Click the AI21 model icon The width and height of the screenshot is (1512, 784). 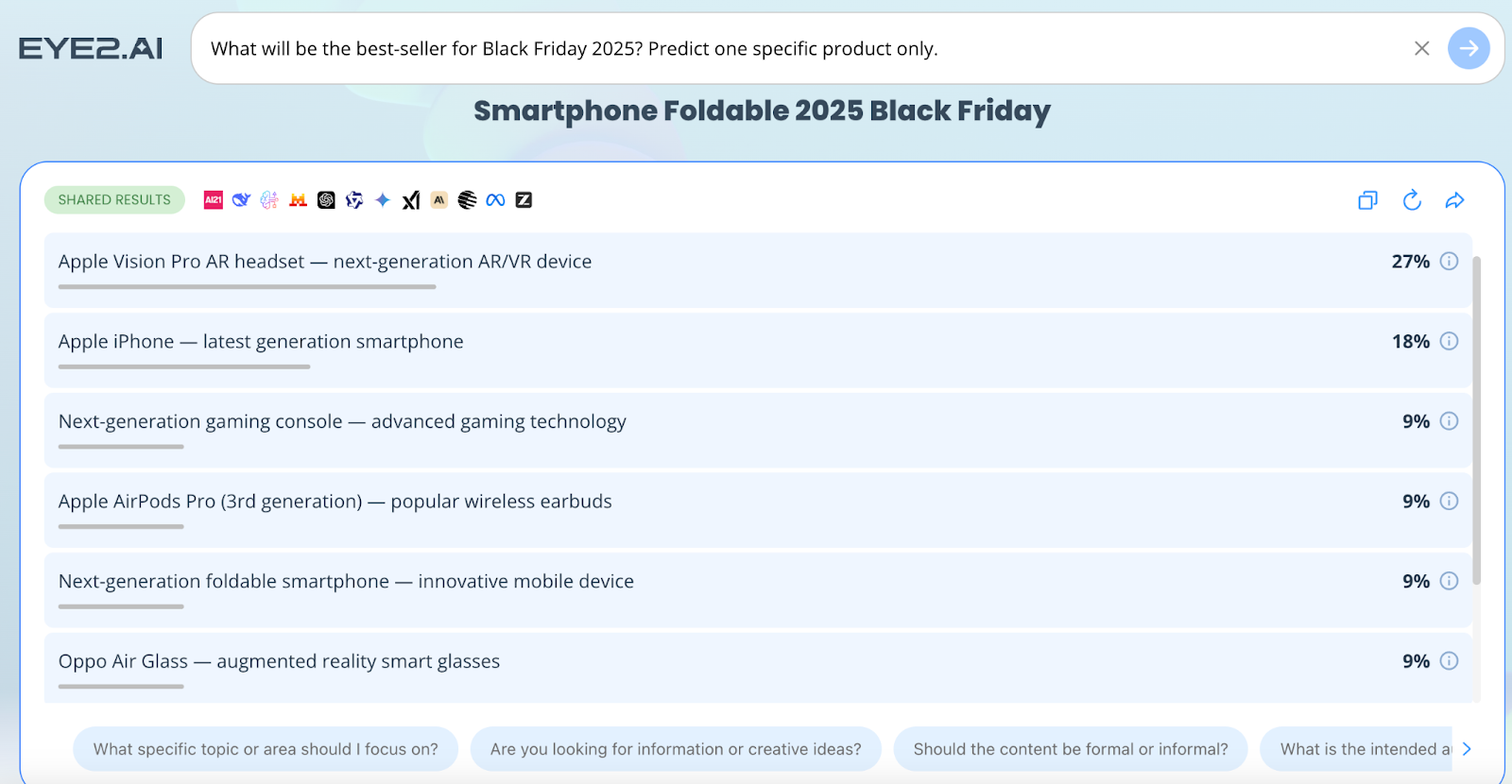pyautogui.click(x=214, y=200)
